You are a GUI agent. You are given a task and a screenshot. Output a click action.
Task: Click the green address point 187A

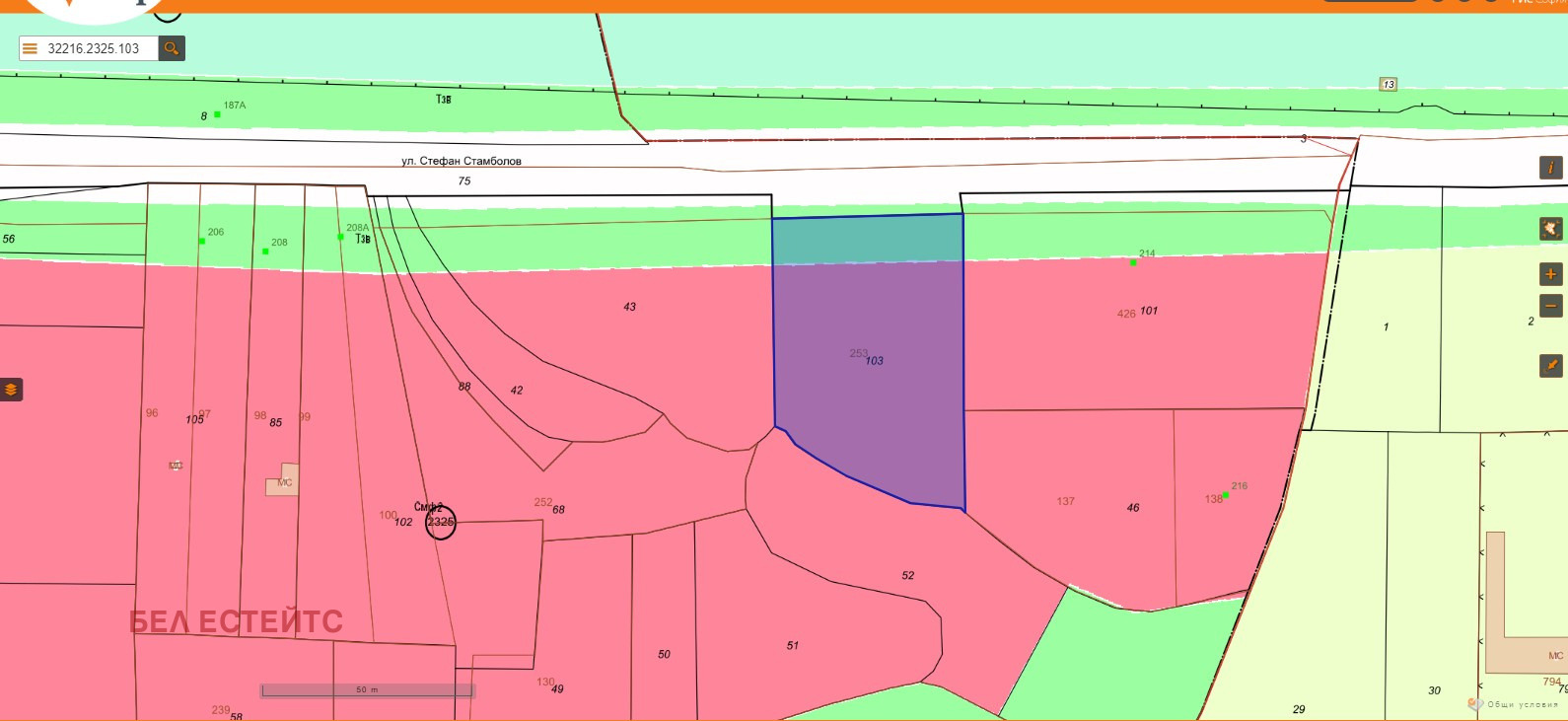tap(217, 114)
